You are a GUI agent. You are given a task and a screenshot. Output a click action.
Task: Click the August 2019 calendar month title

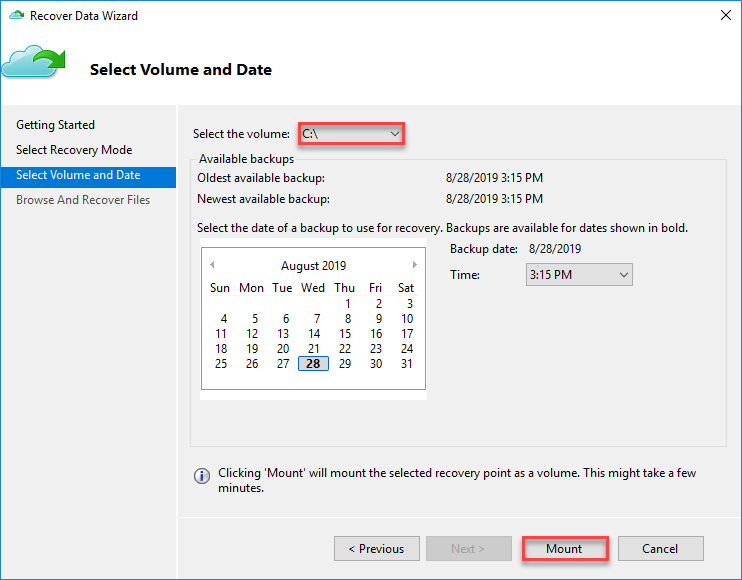313,266
